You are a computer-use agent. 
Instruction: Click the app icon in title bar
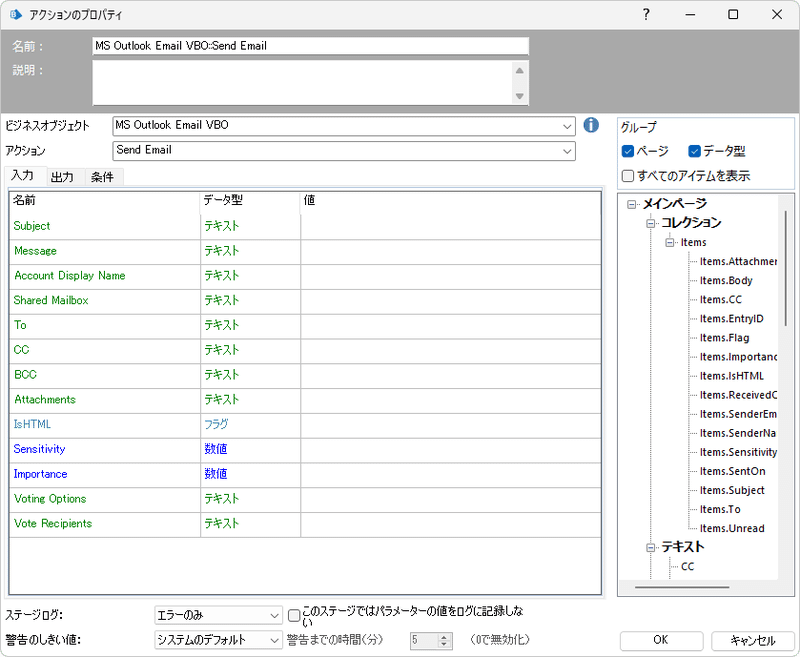coord(16,14)
